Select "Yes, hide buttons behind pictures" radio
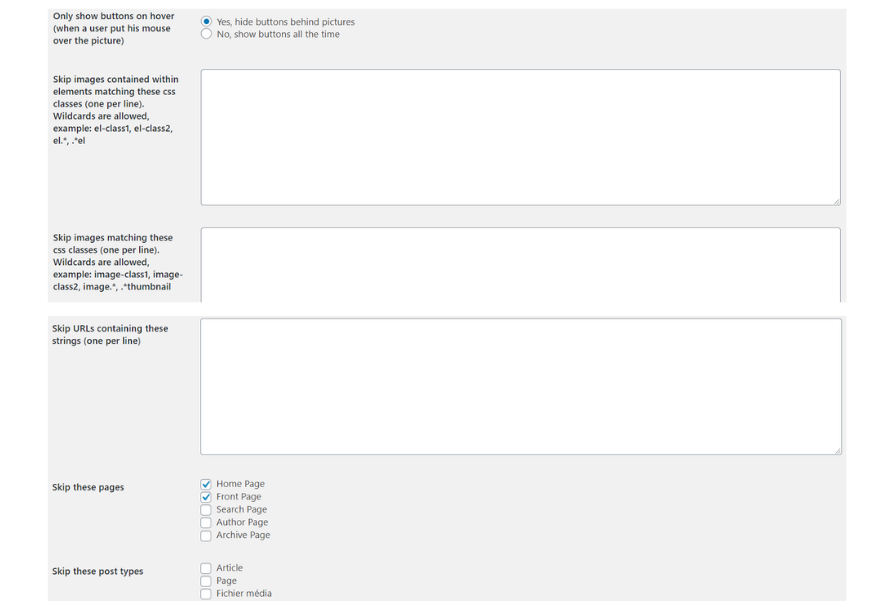 coord(206,21)
